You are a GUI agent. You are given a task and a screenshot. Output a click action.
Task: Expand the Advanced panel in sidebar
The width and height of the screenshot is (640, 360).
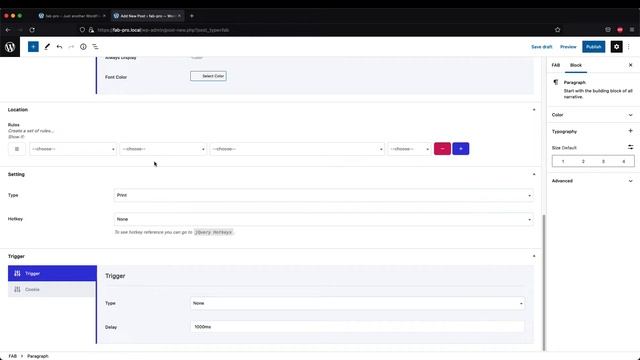pyautogui.click(x=593, y=181)
